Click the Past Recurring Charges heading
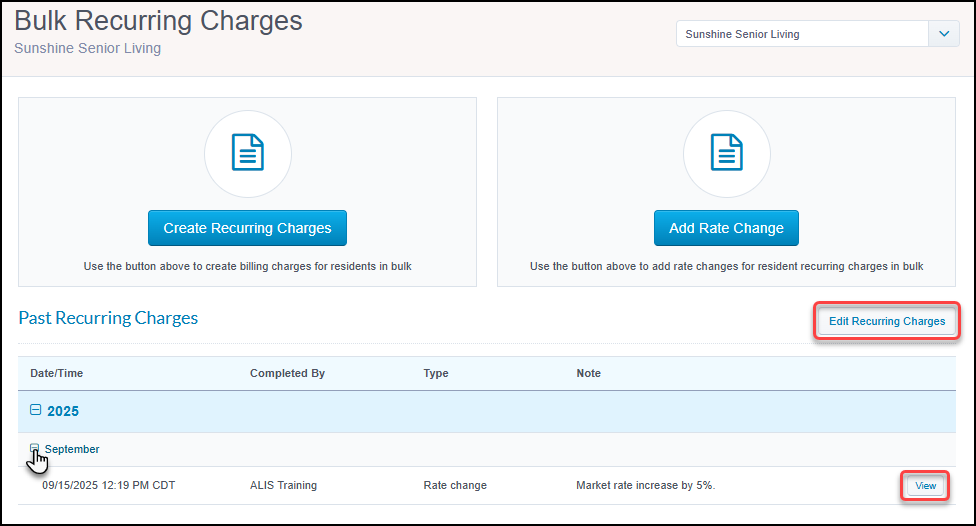Screen dimensions: 976x526 click(x=108, y=318)
